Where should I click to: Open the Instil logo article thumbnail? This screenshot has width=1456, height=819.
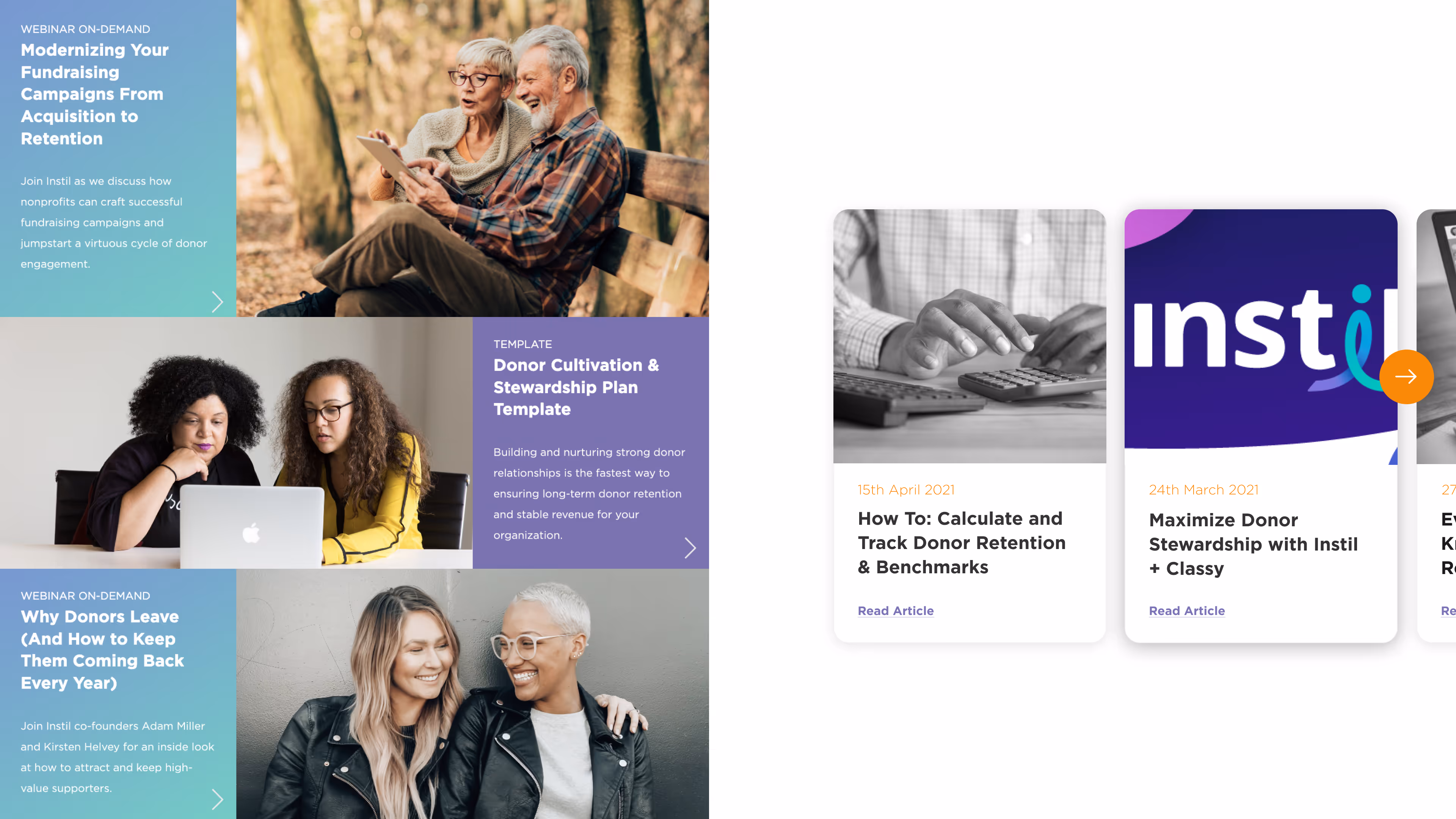(1260, 336)
